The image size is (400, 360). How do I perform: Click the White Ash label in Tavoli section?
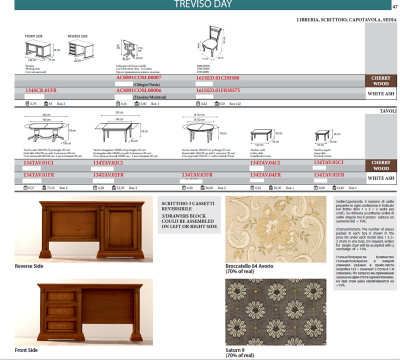(381, 178)
